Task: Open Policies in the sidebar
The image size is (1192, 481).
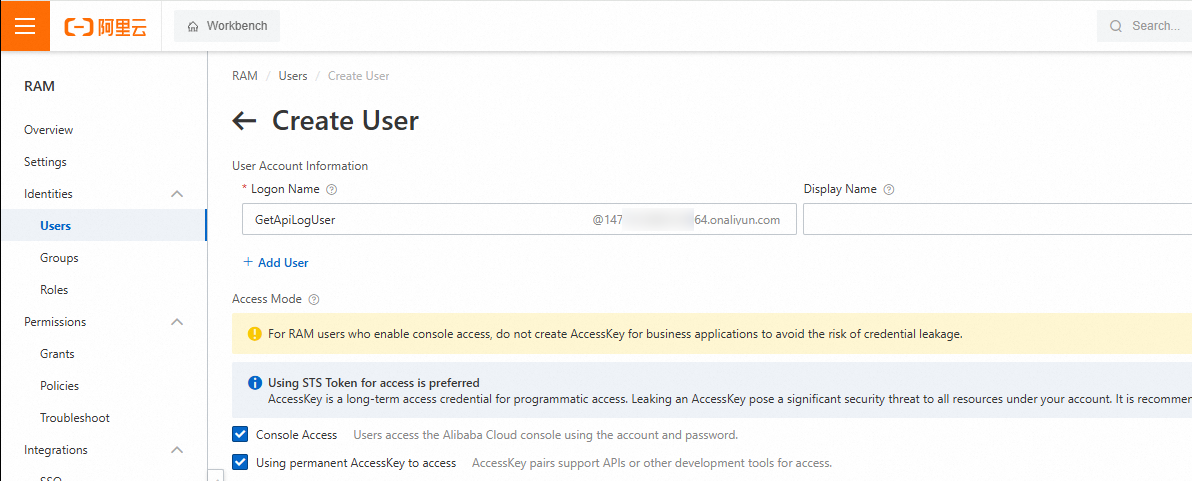Action: 59,386
